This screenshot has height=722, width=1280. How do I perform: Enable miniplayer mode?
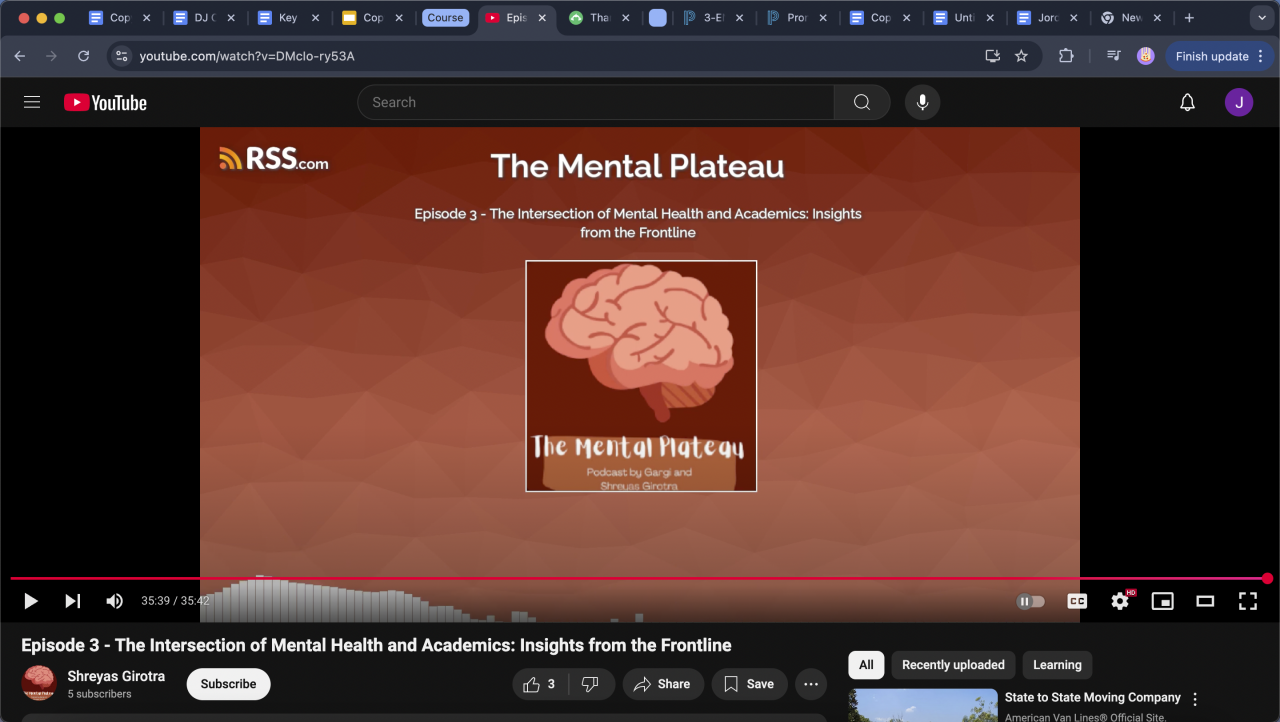[x=1162, y=601]
